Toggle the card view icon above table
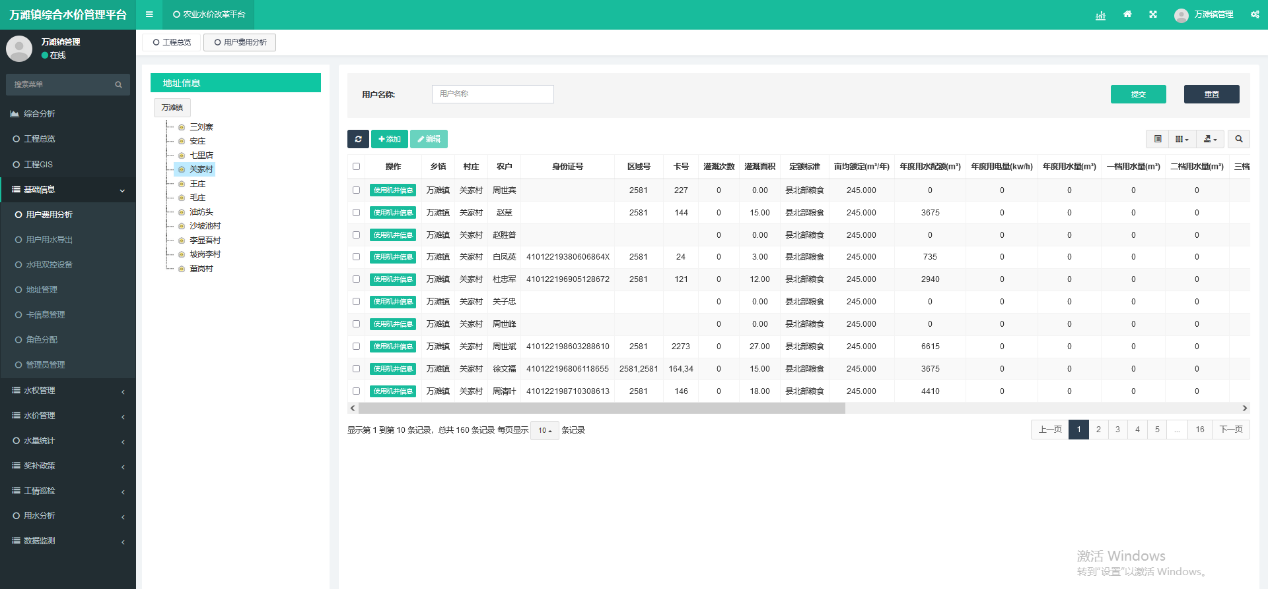This screenshot has width=1268, height=589. (1157, 139)
